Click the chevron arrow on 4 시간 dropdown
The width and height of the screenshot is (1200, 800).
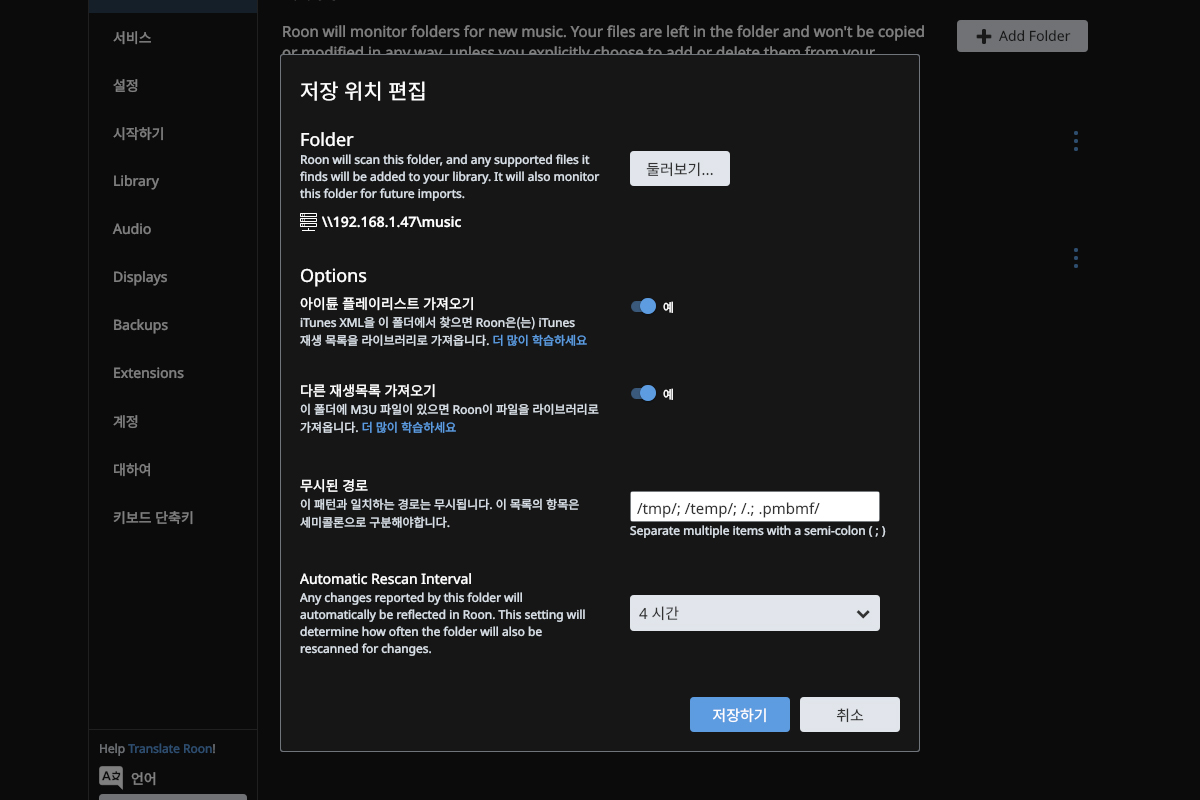coord(863,614)
